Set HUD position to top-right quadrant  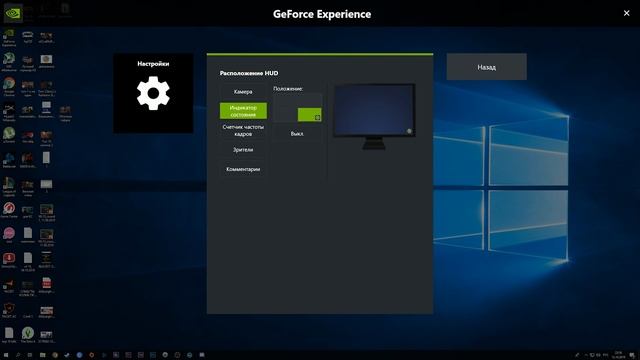tap(309, 100)
